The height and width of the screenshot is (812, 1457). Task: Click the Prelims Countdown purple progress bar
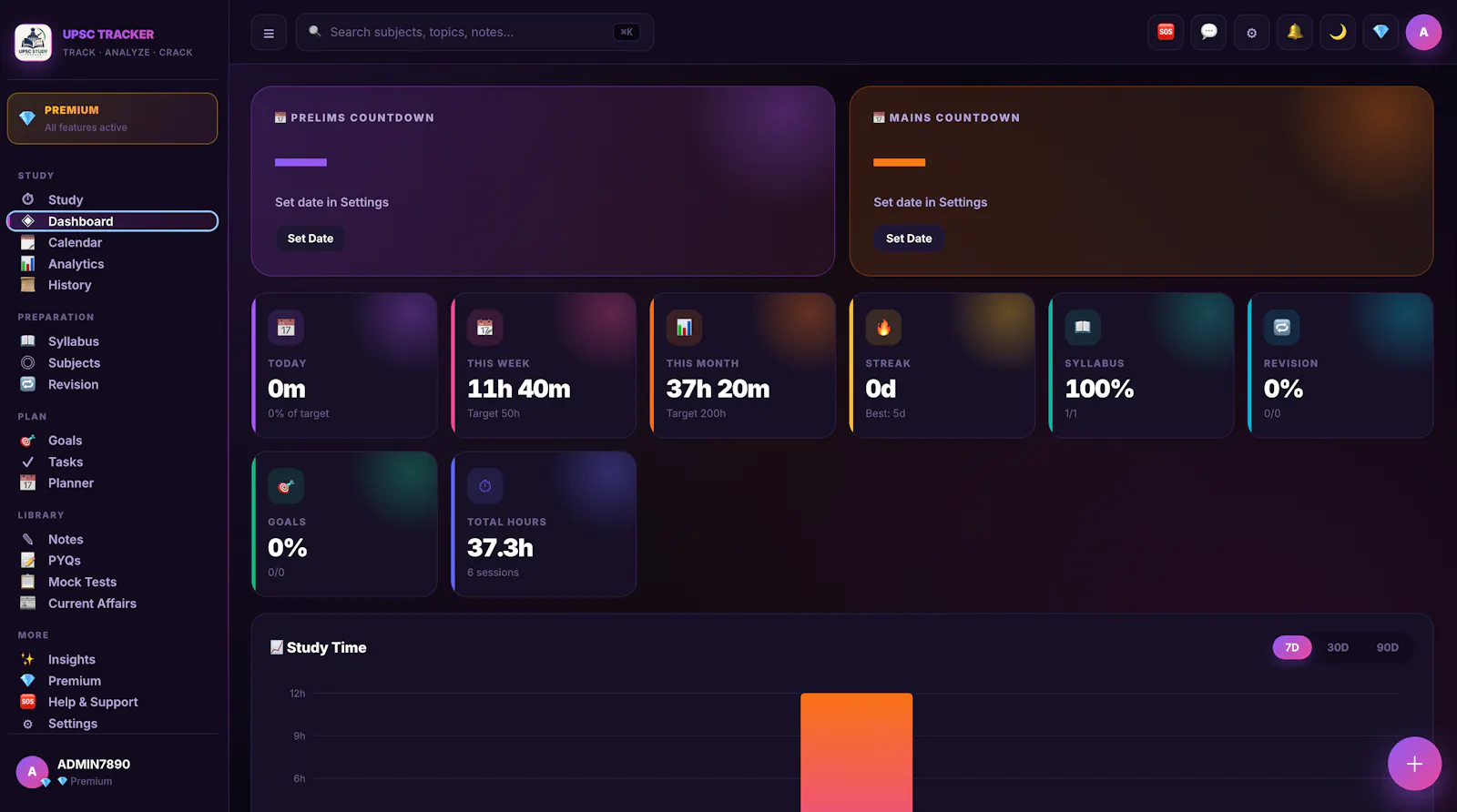tap(301, 163)
